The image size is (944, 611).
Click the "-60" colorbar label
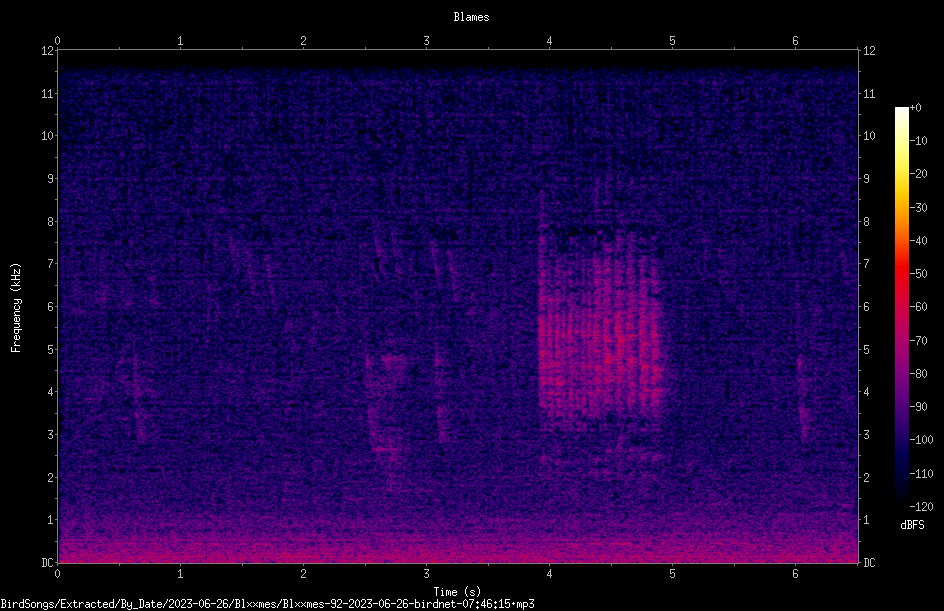point(918,307)
